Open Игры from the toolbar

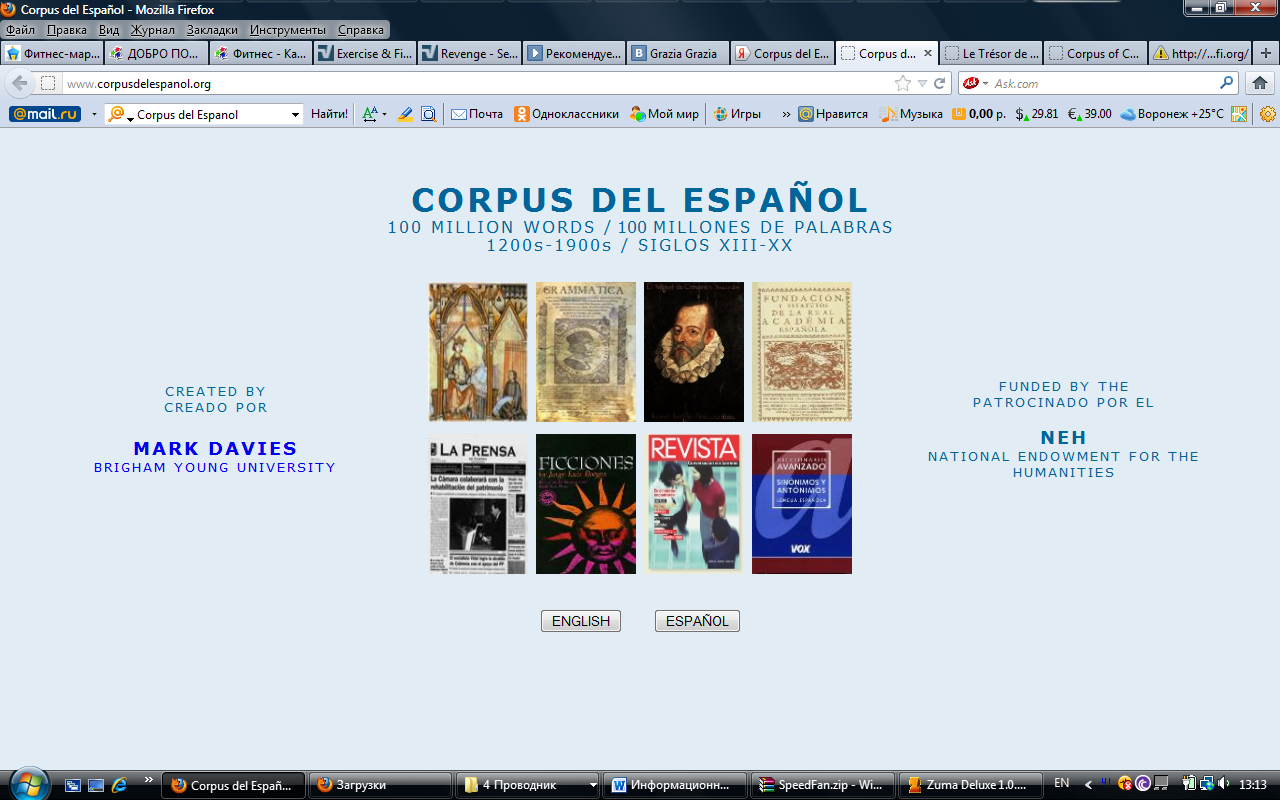(737, 114)
